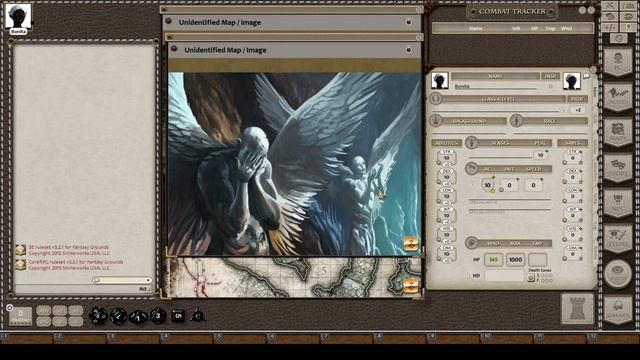Open the PC characters sidebar button

[618, 62]
